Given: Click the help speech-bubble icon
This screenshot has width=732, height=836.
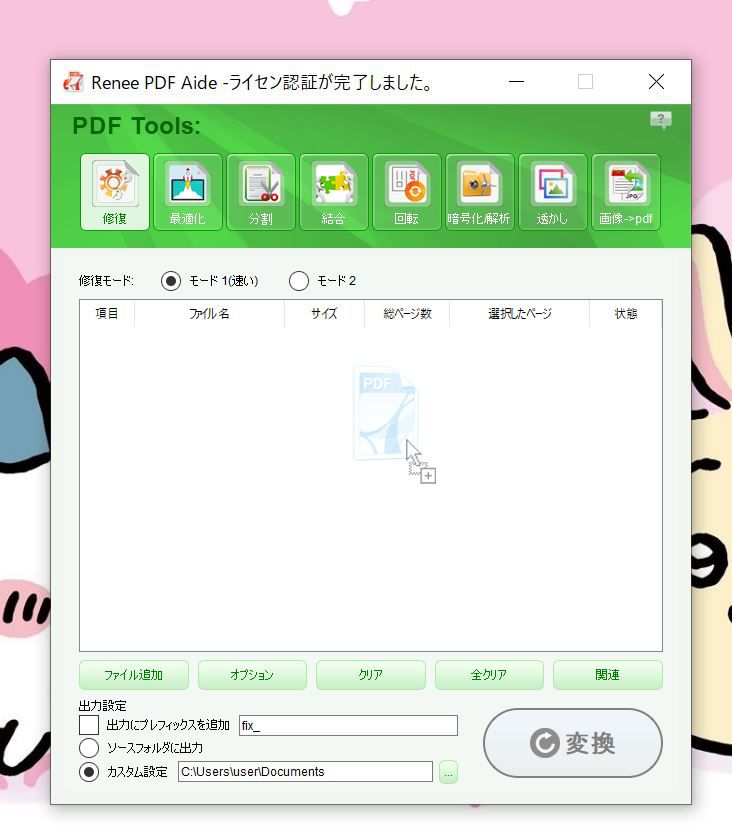Looking at the screenshot, I should point(661,120).
